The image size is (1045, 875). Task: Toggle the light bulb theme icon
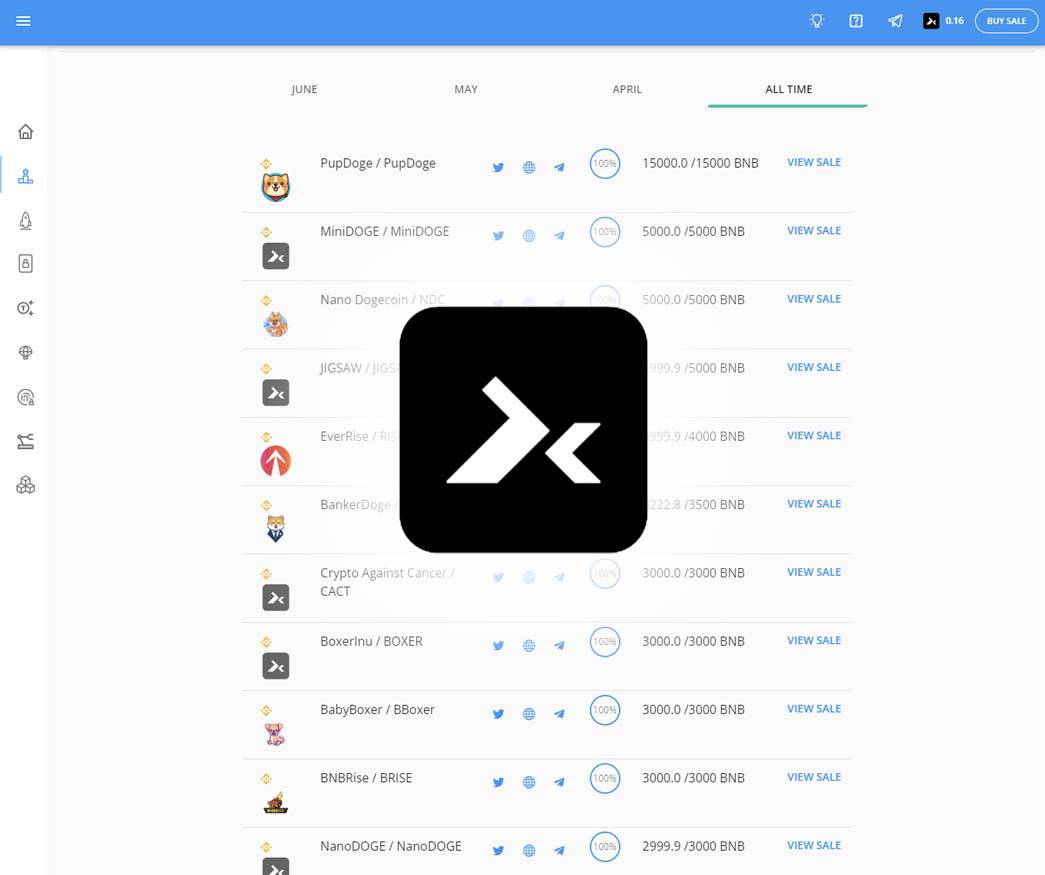(x=816, y=21)
